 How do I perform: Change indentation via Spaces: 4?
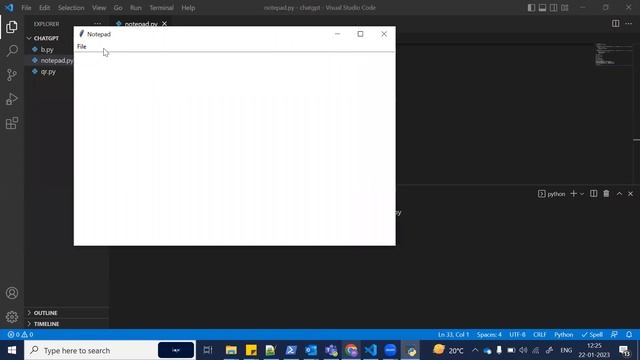tap(489, 334)
